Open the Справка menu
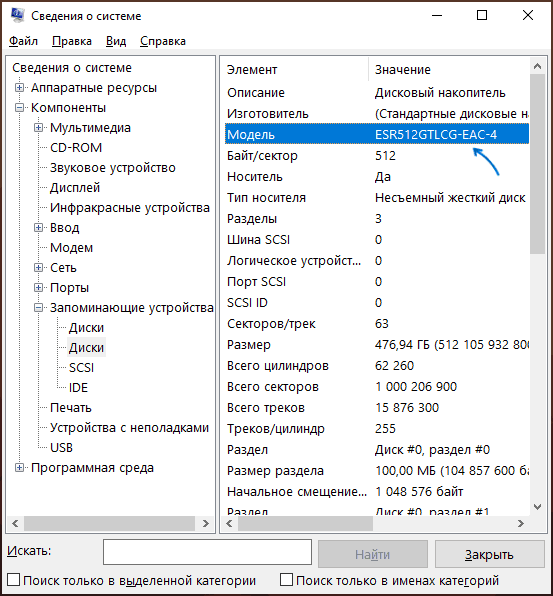 click(163, 41)
